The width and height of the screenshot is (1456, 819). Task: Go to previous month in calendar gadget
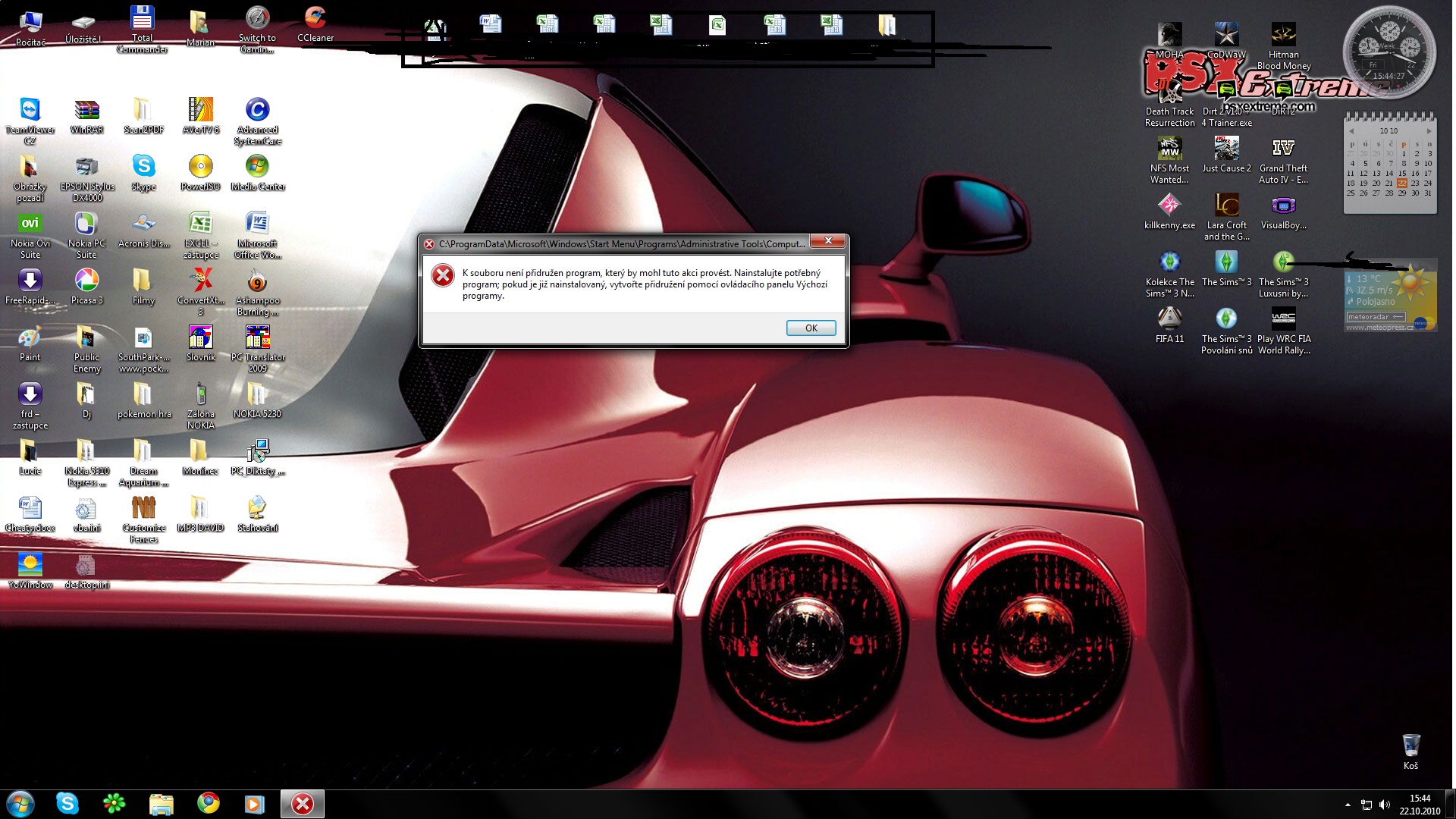(x=1351, y=131)
